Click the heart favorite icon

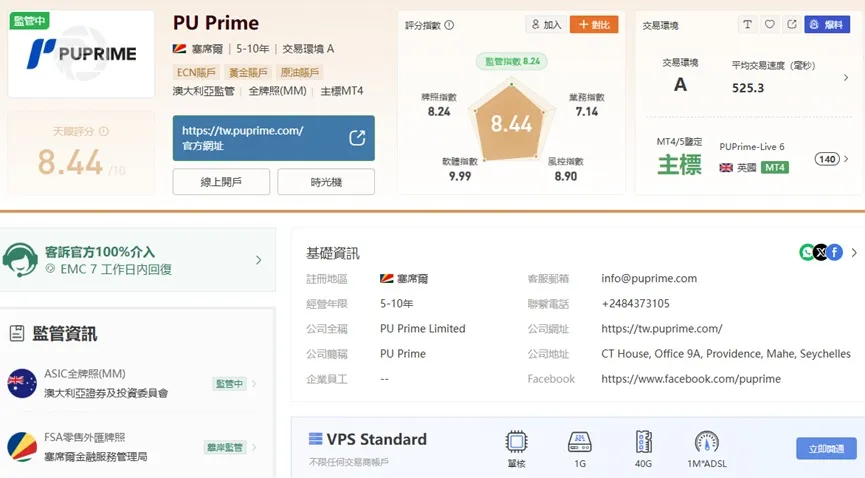(x=770, y=24)
